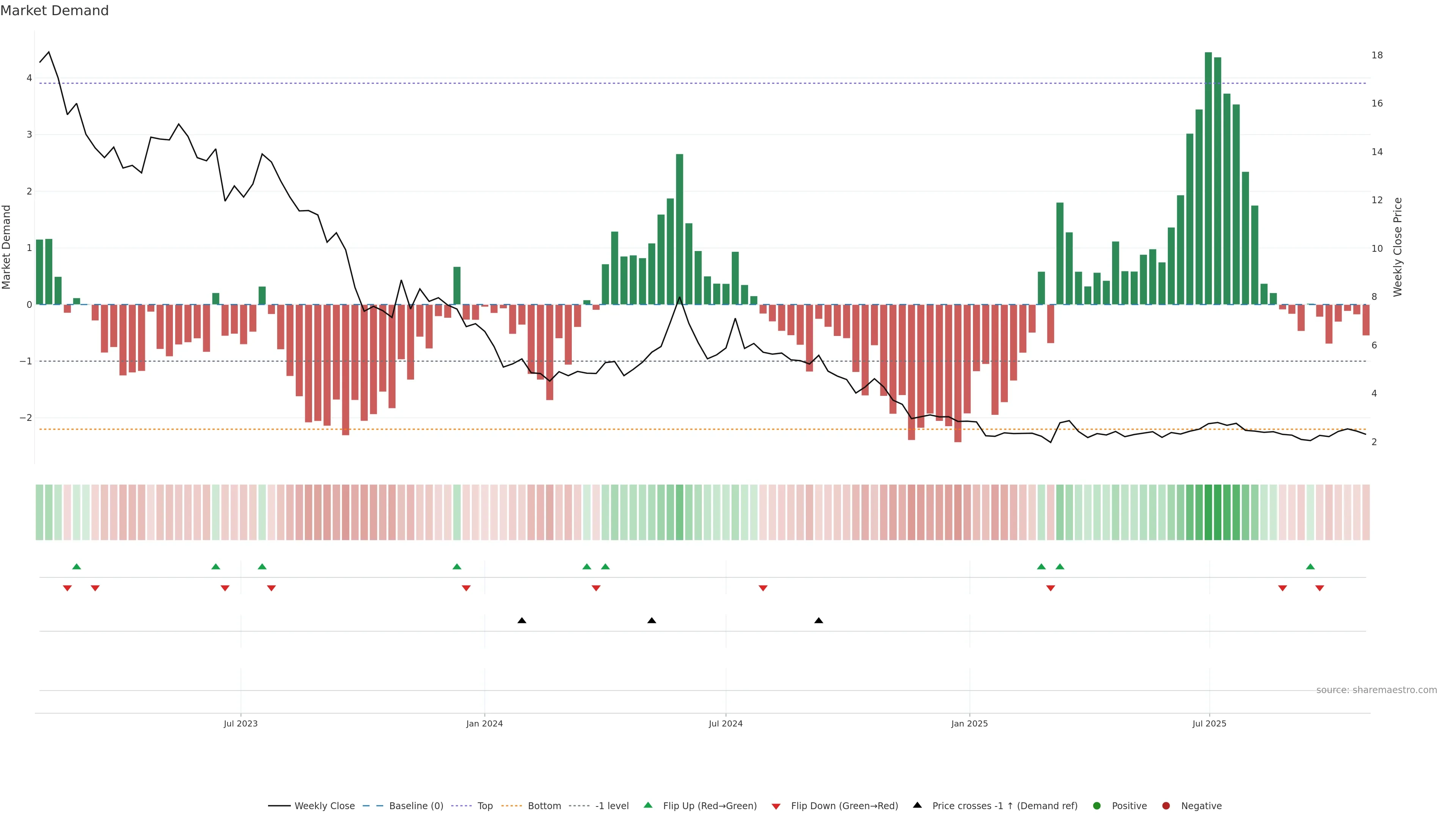
Task: Toggle the Top dotted line legend entry
Action: point(485,806)
